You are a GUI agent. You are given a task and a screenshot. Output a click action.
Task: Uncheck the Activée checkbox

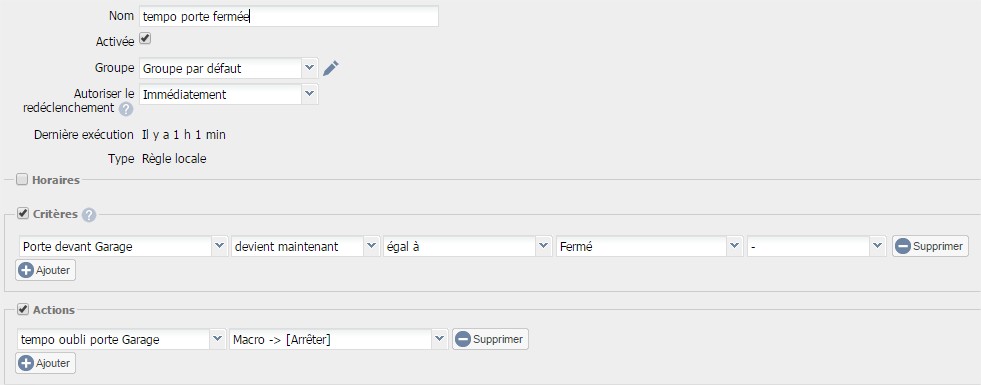coord(145,39)
